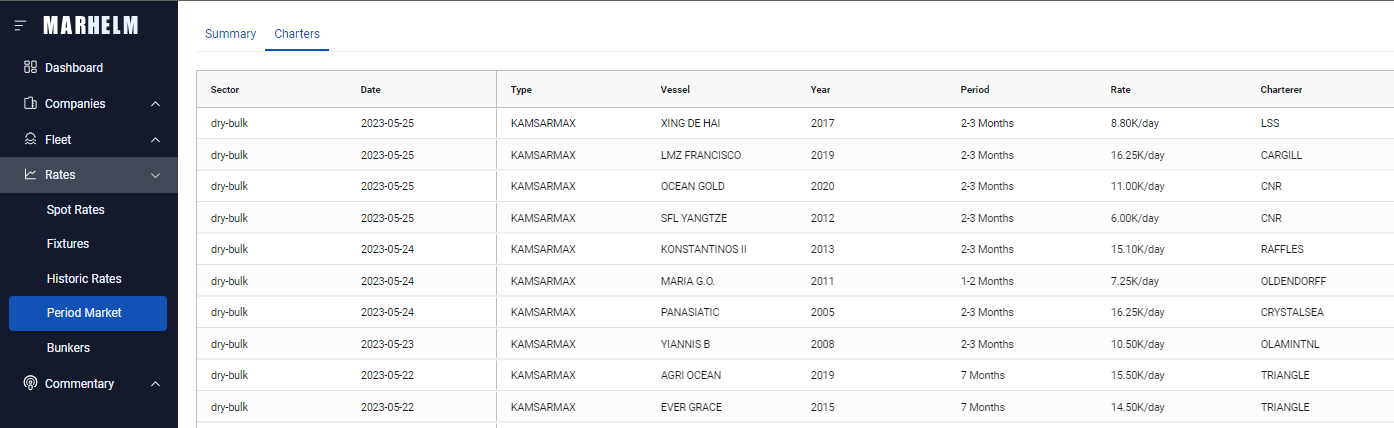The height and width of the screenshot is (428, 1394).
Task: Click vessel name XING DE HAI
Action: coord(691,124)
